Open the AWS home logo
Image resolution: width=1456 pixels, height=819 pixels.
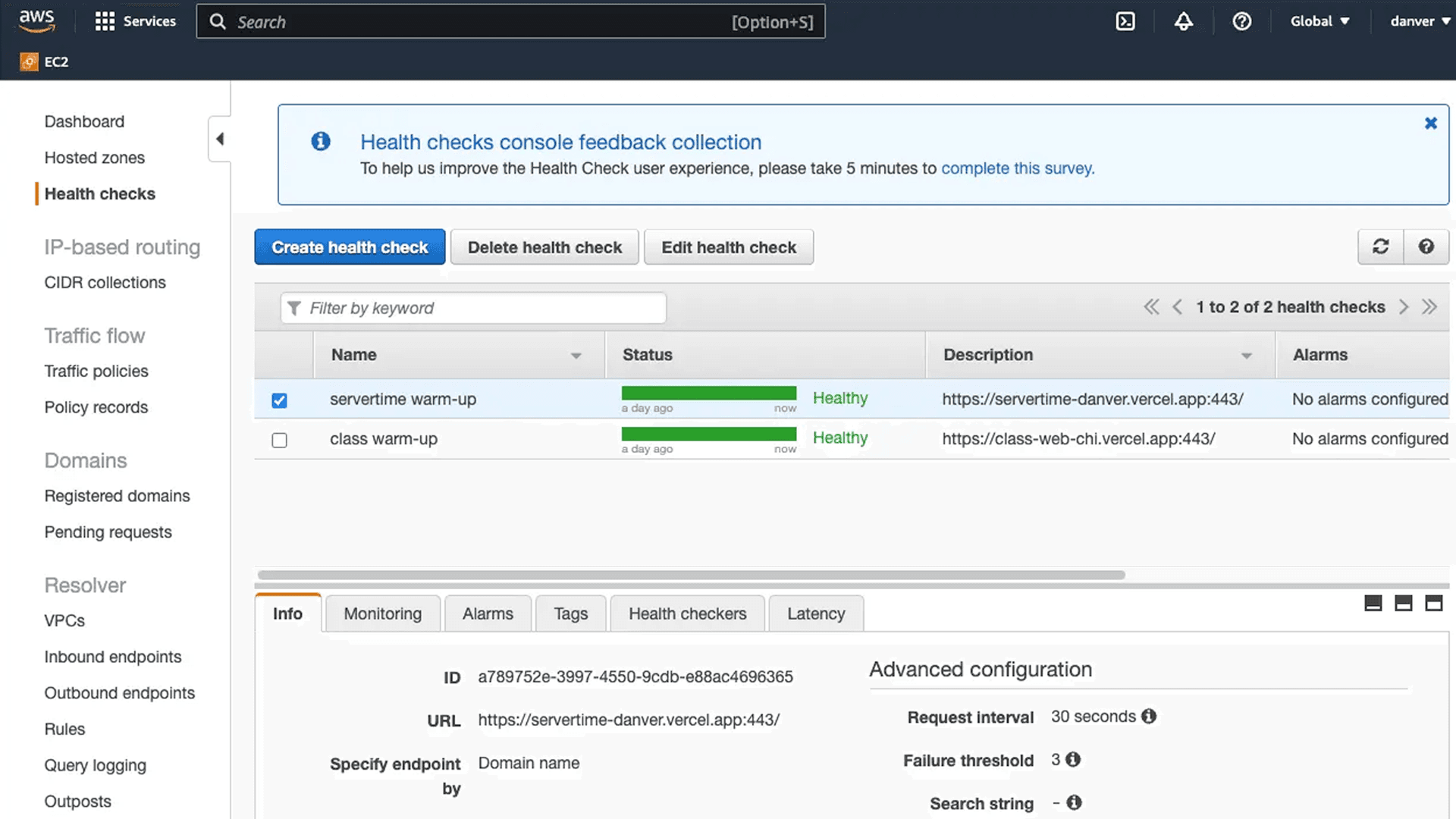[36, 20]
